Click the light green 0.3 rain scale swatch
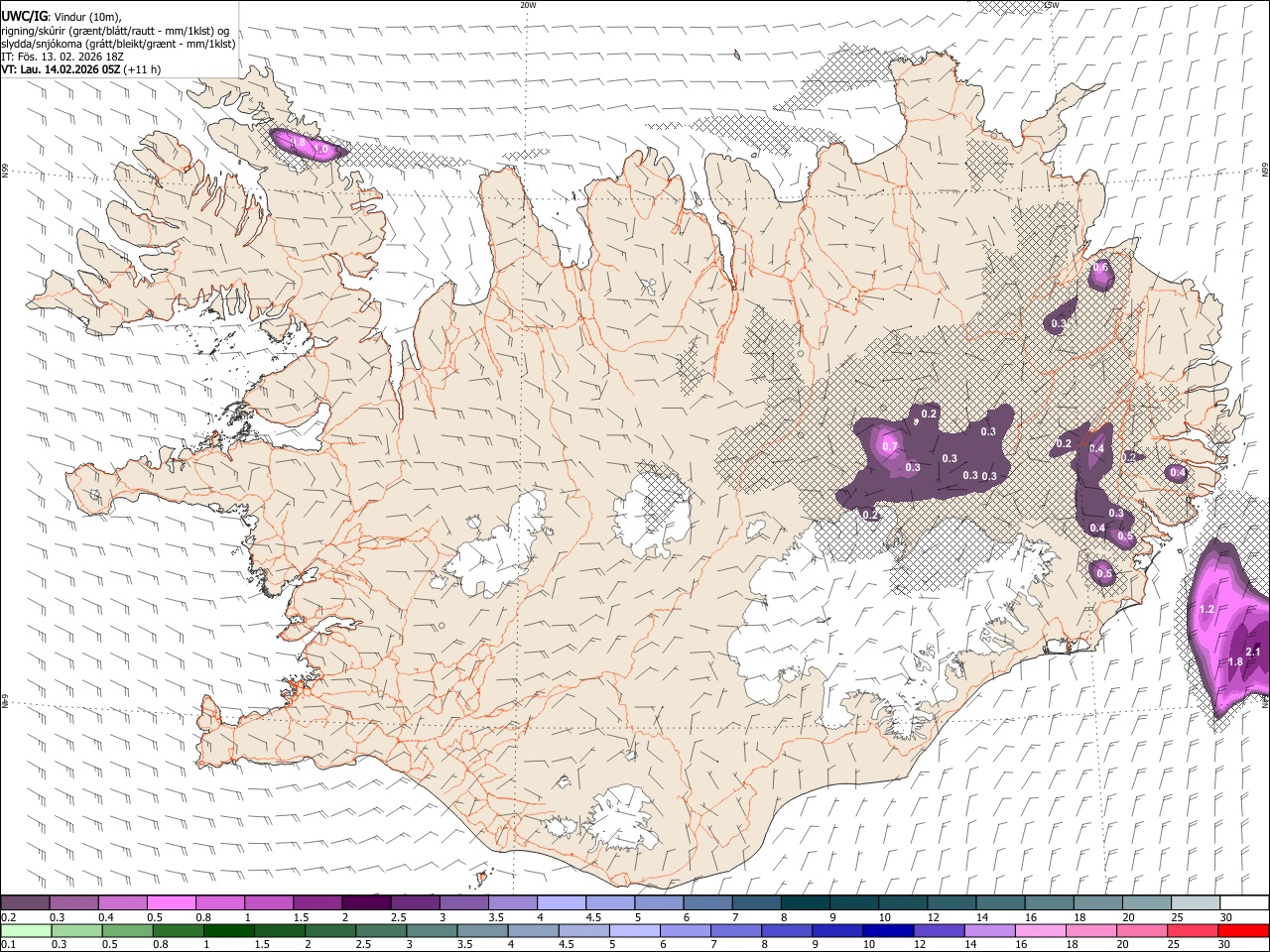Screen dimensions: 1270x952 coord(76,930)
